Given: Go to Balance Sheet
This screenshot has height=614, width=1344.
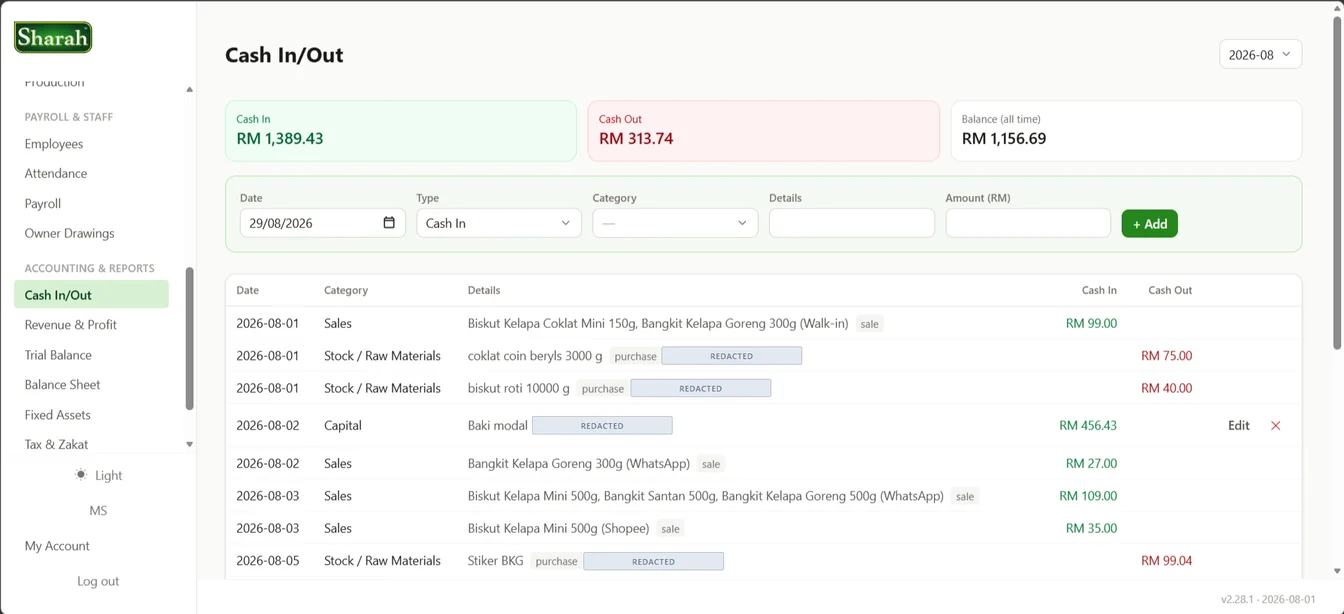Looking at the screenshot, I should pyautogui.click(x=63, y=385).
